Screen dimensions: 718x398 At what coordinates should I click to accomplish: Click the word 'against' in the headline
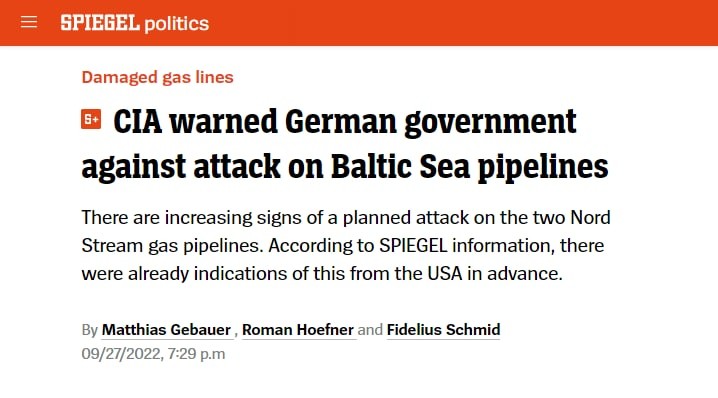tap(135, 167)
